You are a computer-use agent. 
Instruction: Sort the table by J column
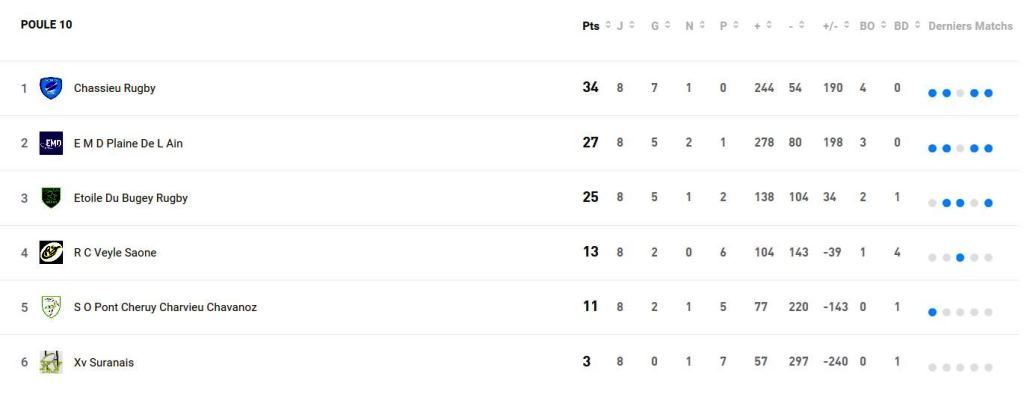click(x=620, y=26)
